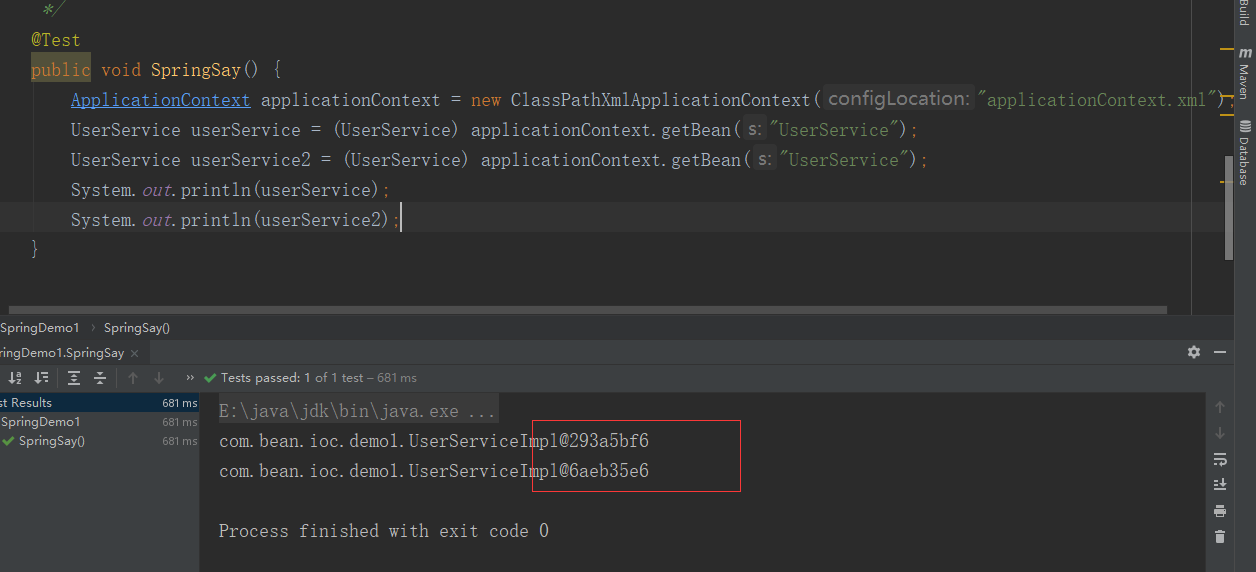Image resolution: width=1256 pixels, height=572 pixels.
Task: Expand all test result nodes
Action: point(74,378)
